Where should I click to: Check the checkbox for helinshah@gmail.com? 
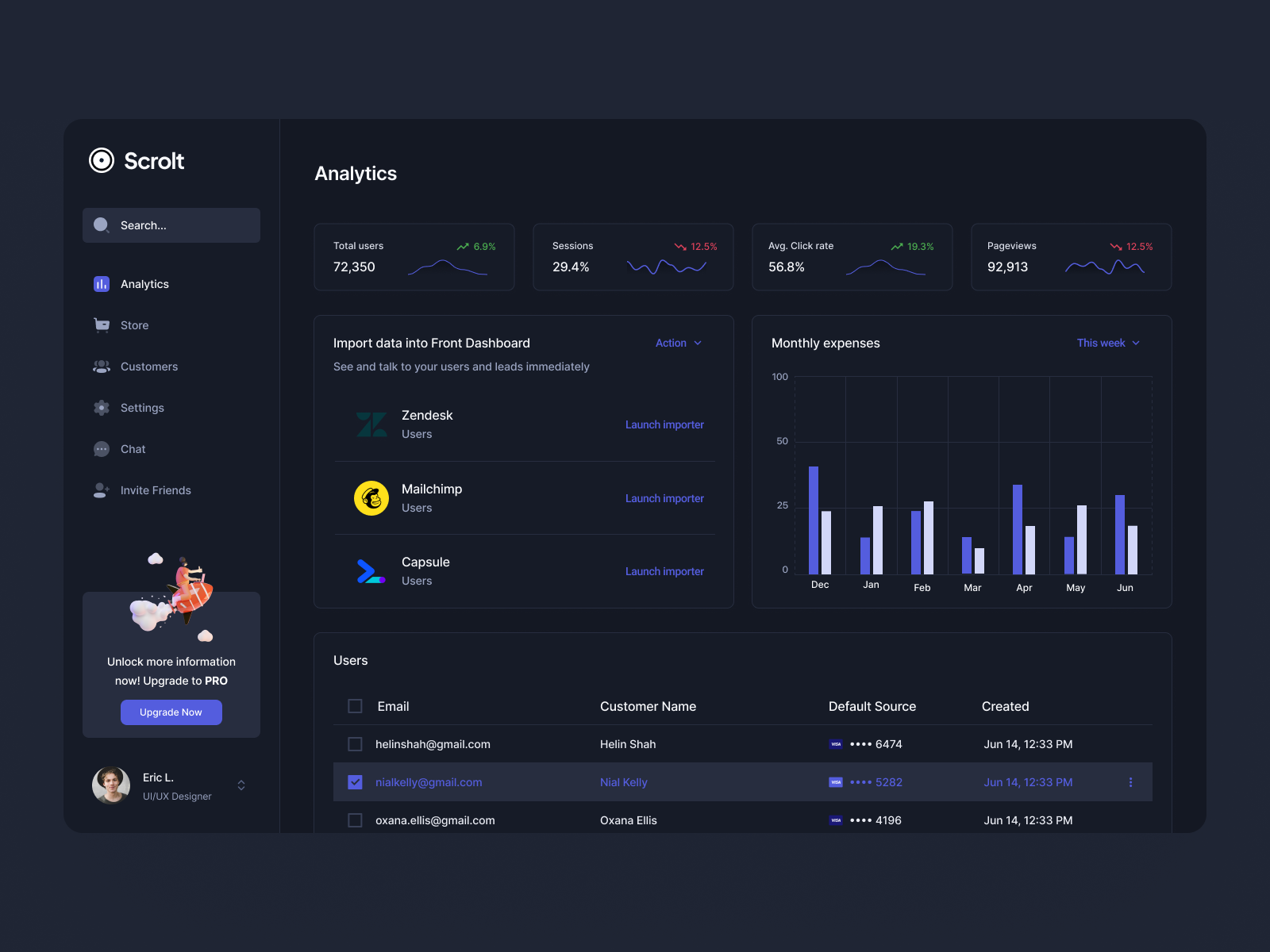coord(355,743)
